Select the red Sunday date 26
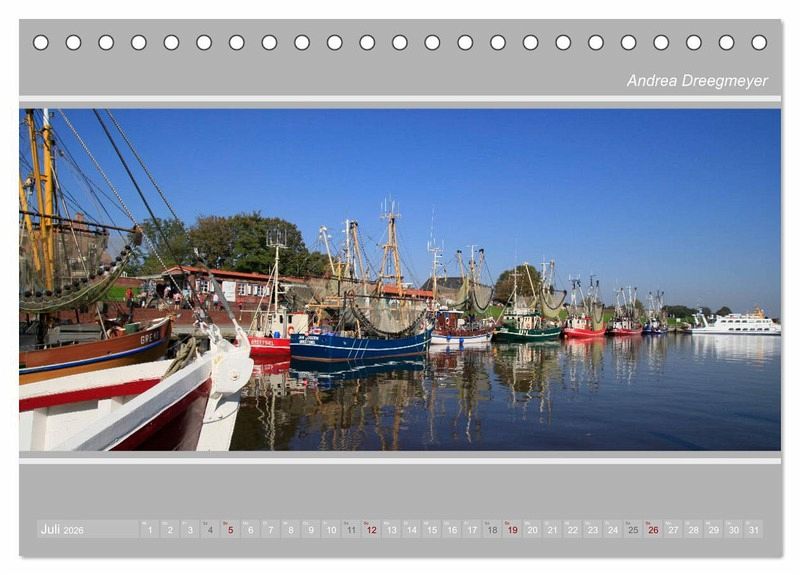Image resolution: width=800 pixels, height=575 pixels. point(654,529)
